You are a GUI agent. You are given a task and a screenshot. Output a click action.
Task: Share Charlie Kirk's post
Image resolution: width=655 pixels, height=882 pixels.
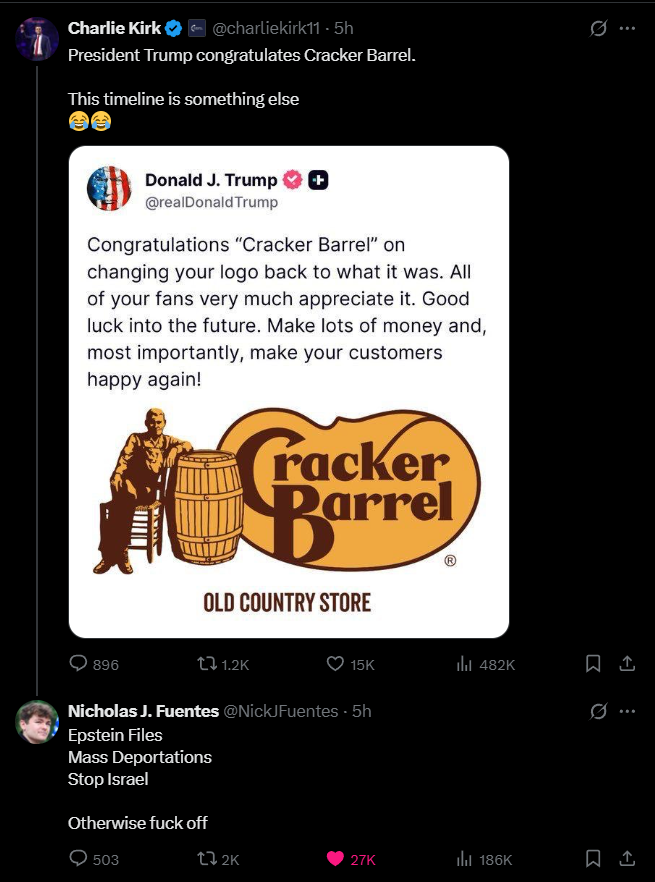coord(627,663)
